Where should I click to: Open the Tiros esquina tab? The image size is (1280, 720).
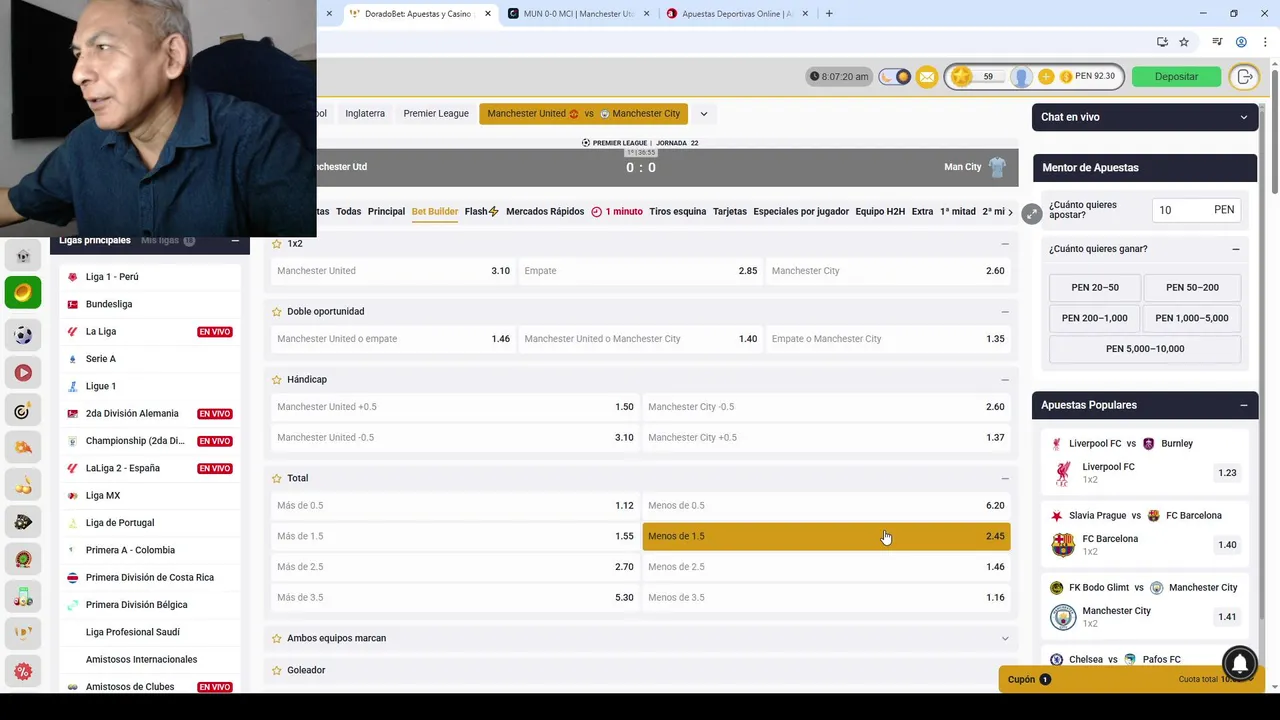pos(677,212)
